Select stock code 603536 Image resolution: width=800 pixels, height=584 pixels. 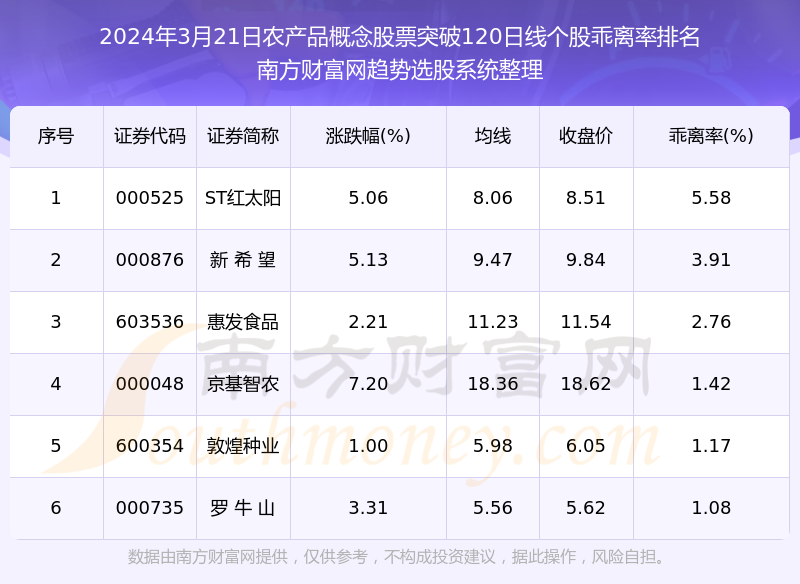coord(149,322)
